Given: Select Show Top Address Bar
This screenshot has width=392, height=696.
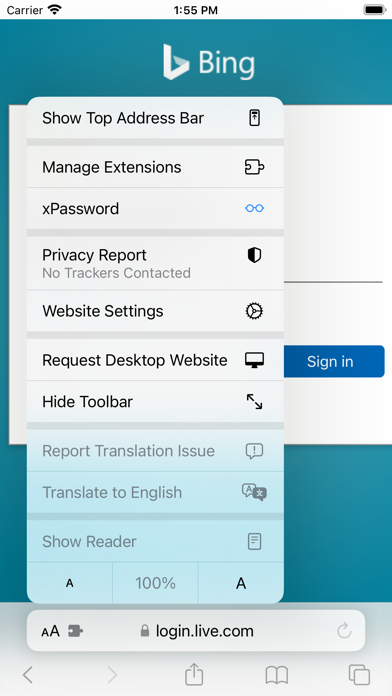Looking at the screenshot, I should [x=155, y=118].
